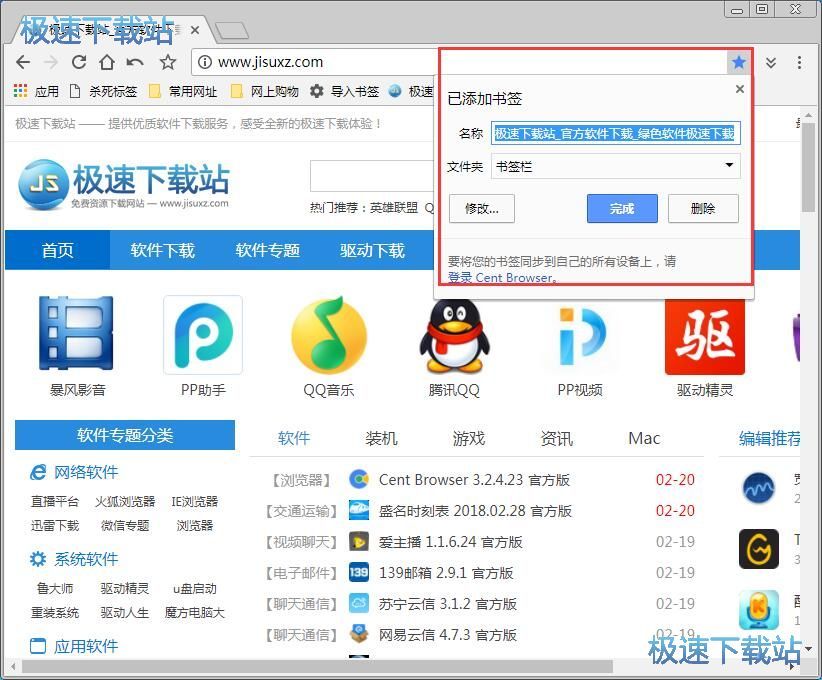Screen dimensions: 822x680
Task: Click the 删除 button
Action: [703, 209]
